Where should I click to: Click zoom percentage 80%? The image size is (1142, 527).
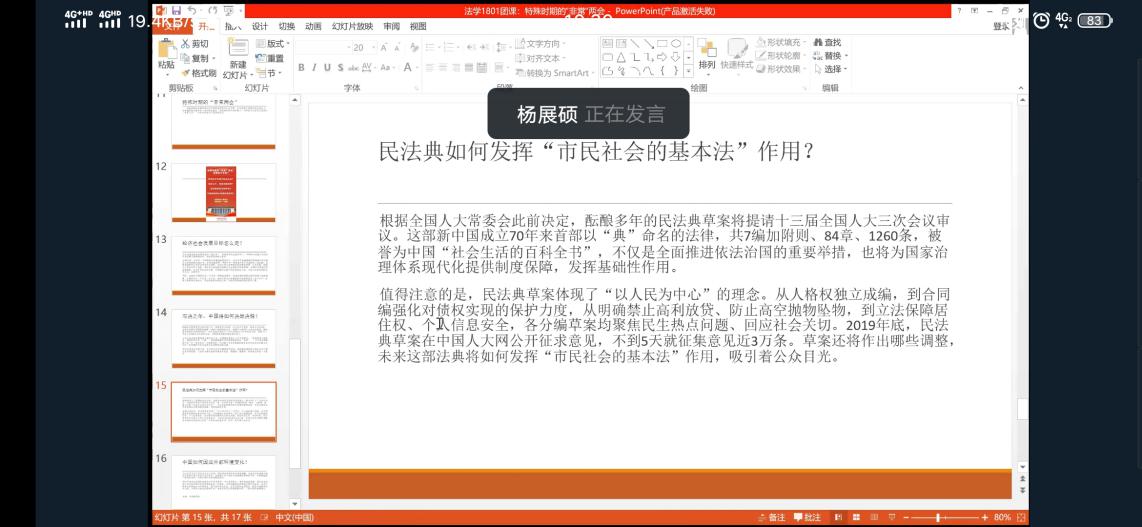pyautogui.click(x=1002, y=518)
